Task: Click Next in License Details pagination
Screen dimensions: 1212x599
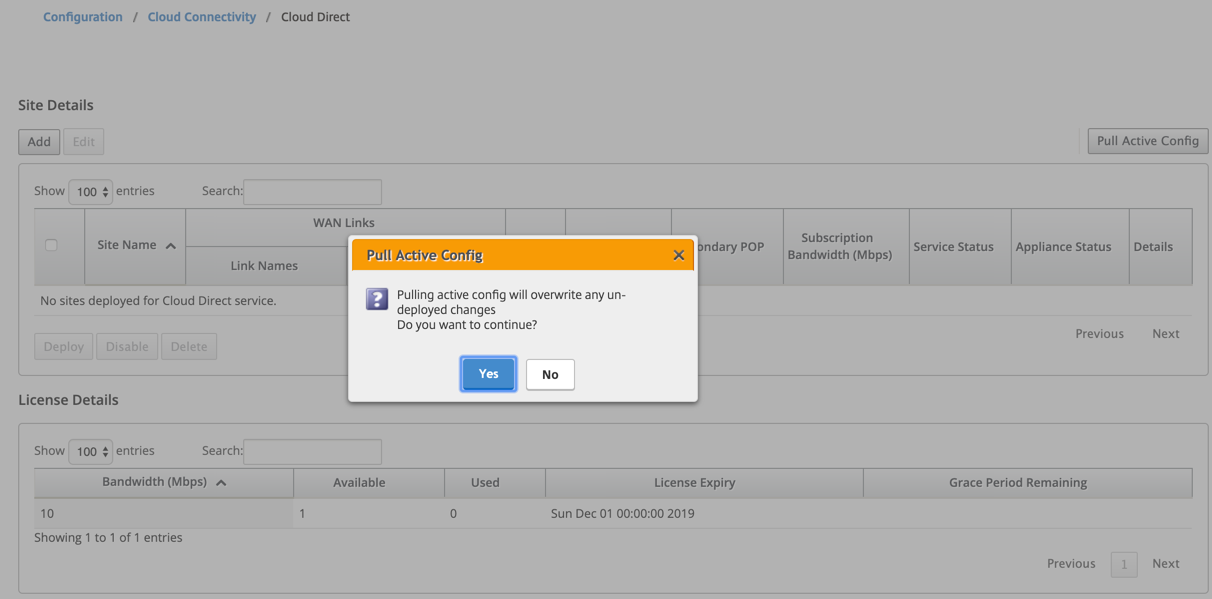Action: 1166,564
